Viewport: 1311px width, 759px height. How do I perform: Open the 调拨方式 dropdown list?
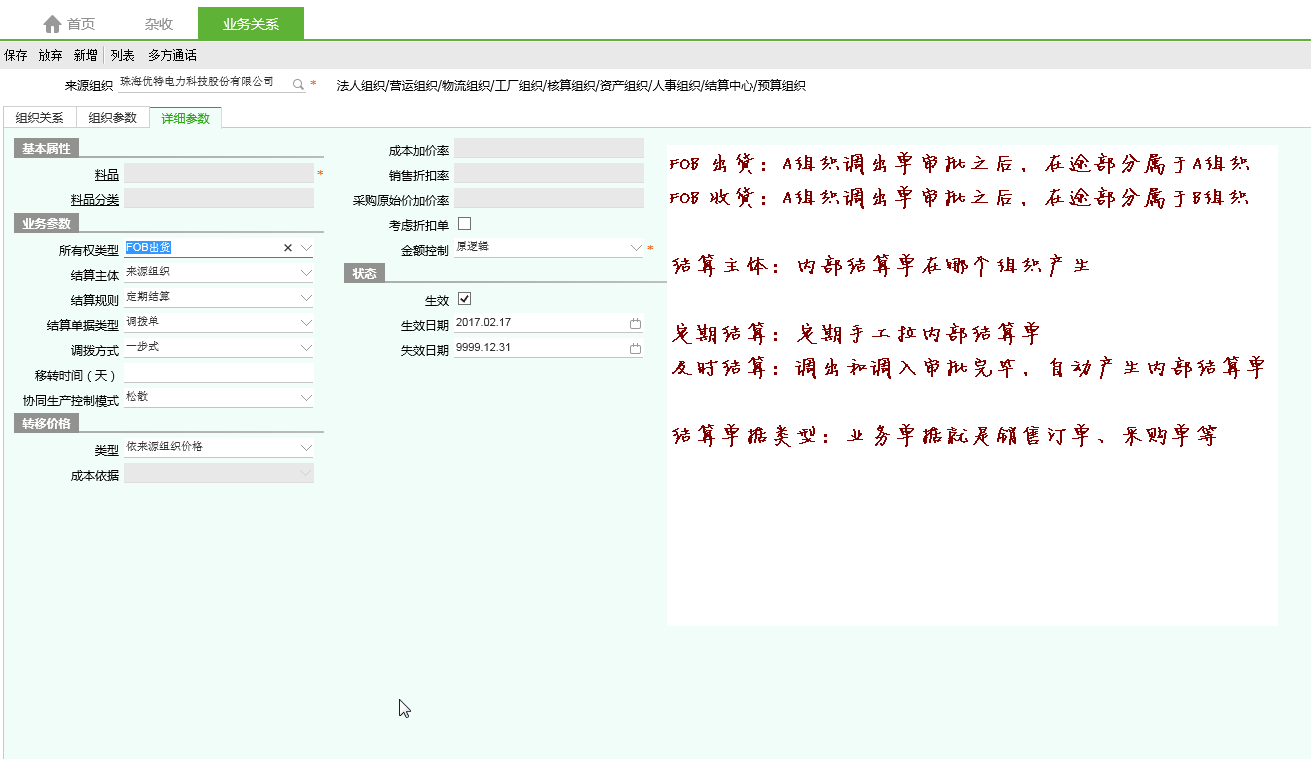click(306, 348)
